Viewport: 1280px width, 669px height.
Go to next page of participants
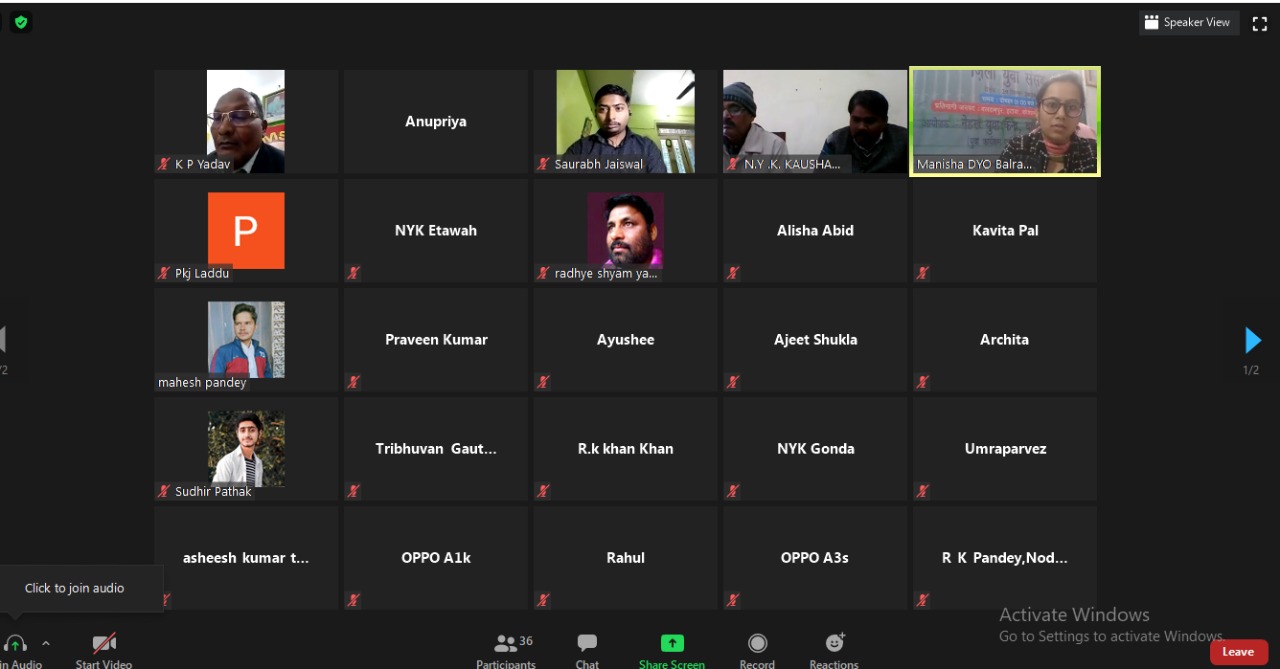tap(1252, 341)
